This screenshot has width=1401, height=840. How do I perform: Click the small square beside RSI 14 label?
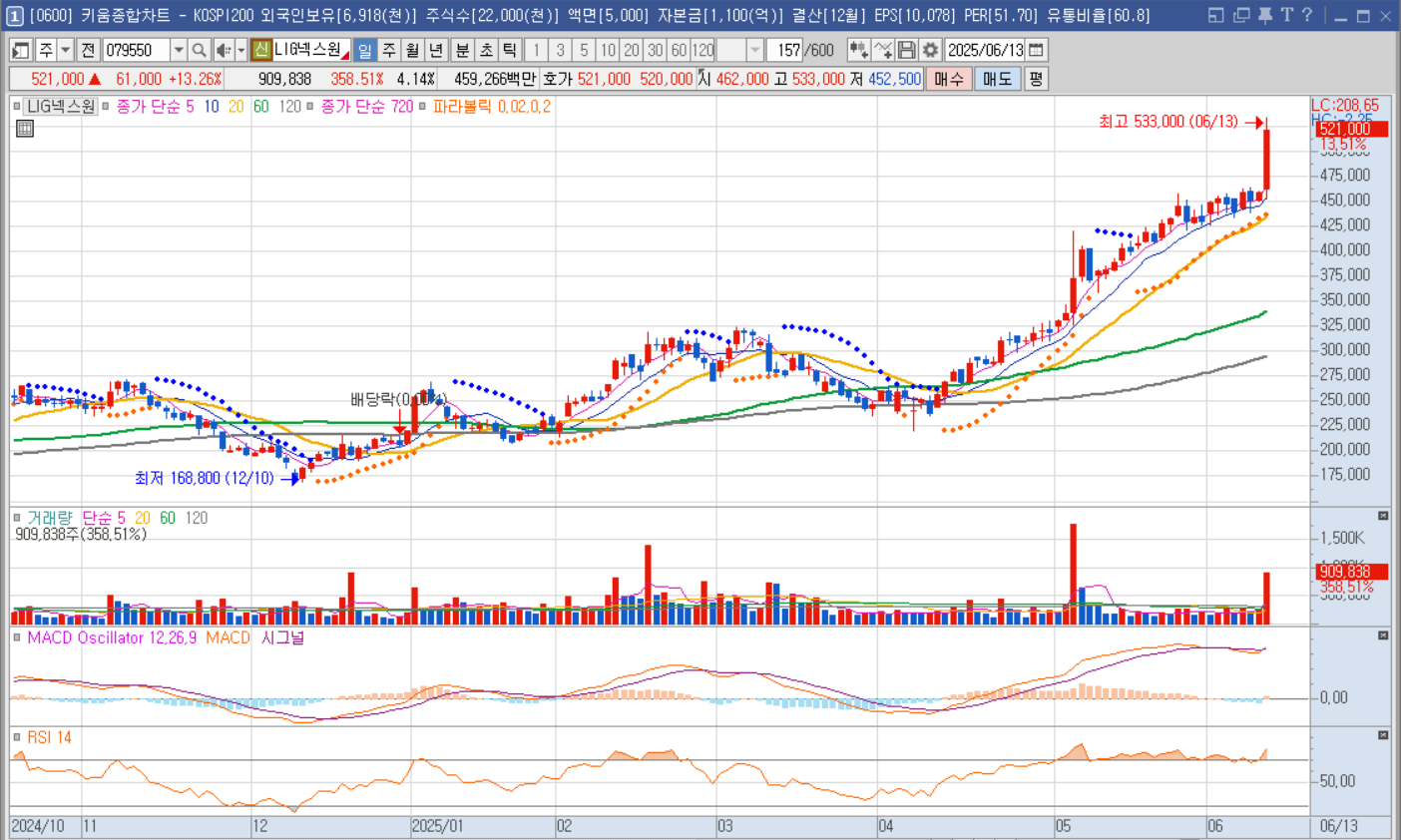17,737
